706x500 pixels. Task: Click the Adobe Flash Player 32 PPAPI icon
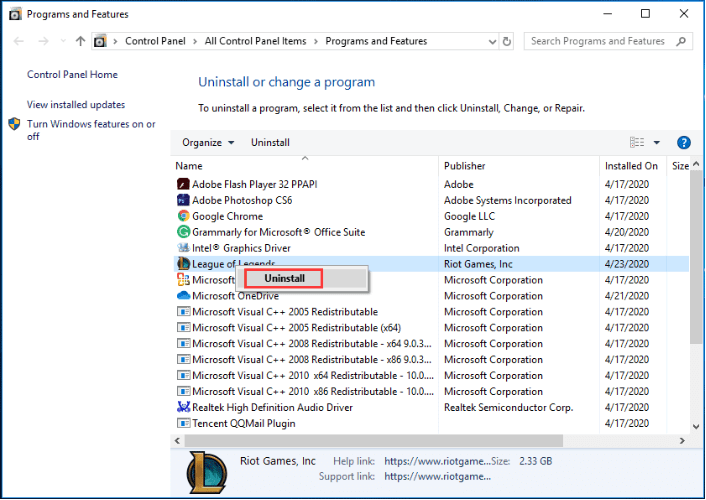183,184
